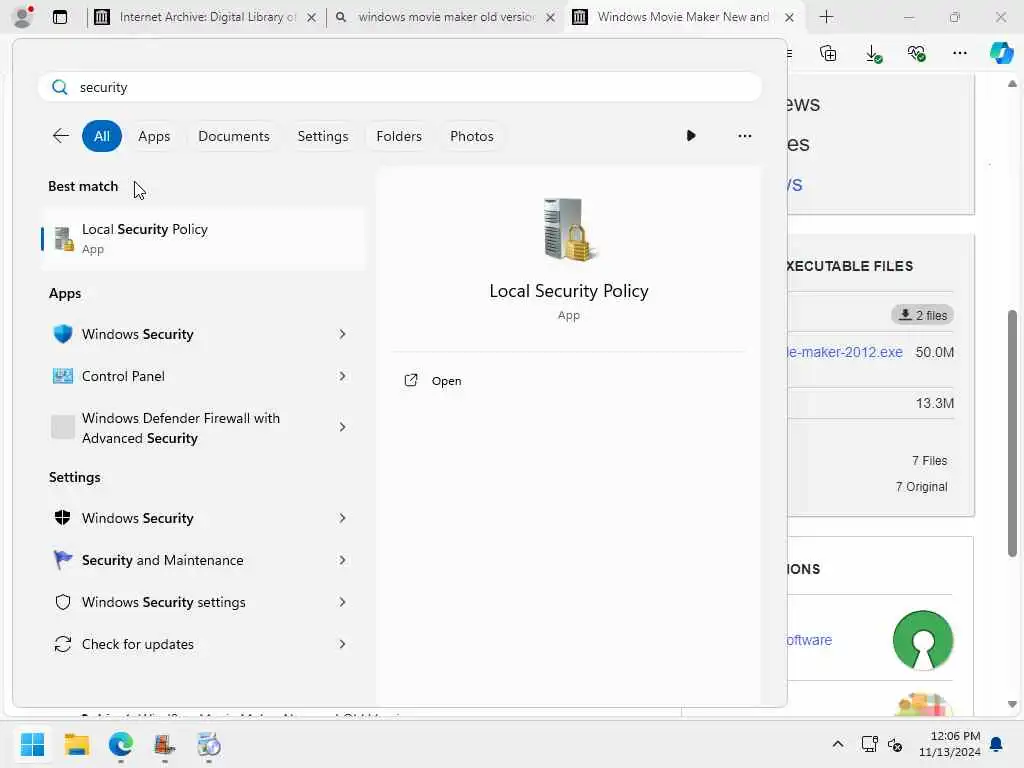This screenshot has width=1024, height=768.
Task: Click the tab actions menu icon
Action: [60, 17]
